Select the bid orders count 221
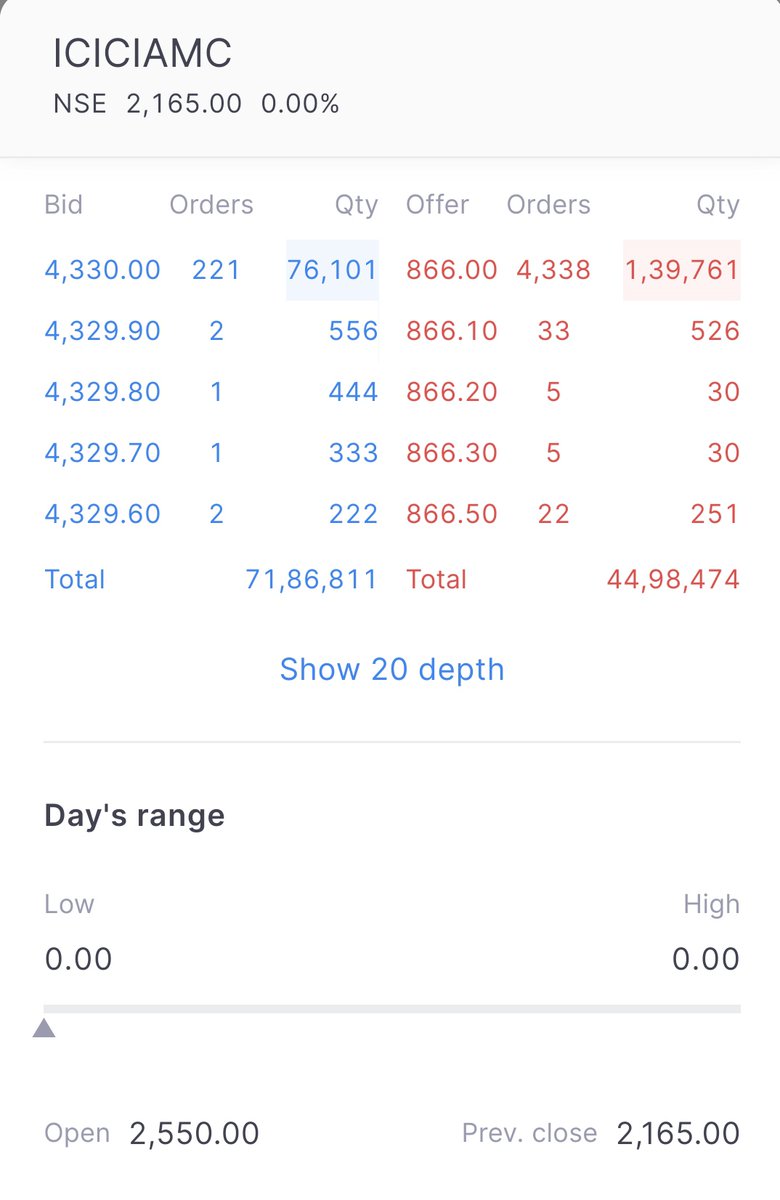Image resolution: width=780 pixels, height=1200 pixels. [x=216, y=270]
